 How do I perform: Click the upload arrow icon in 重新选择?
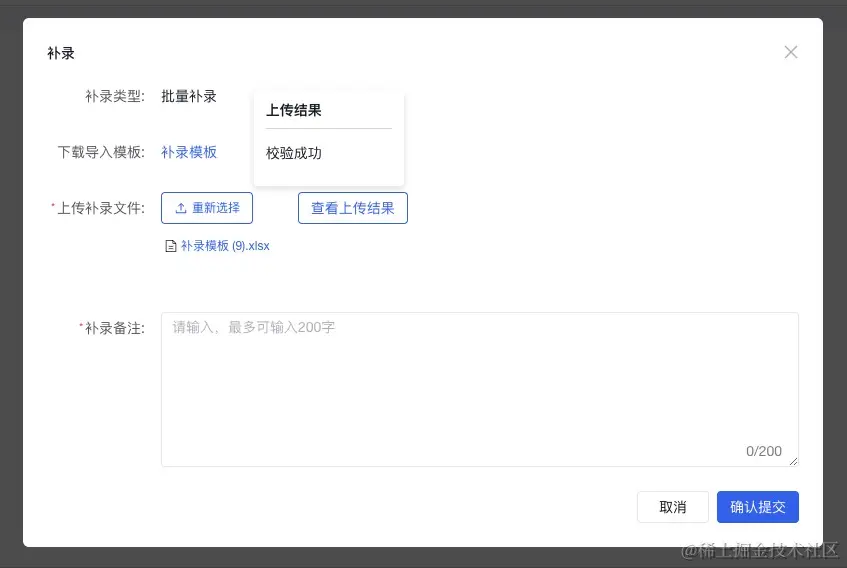[x=181, y=208]
